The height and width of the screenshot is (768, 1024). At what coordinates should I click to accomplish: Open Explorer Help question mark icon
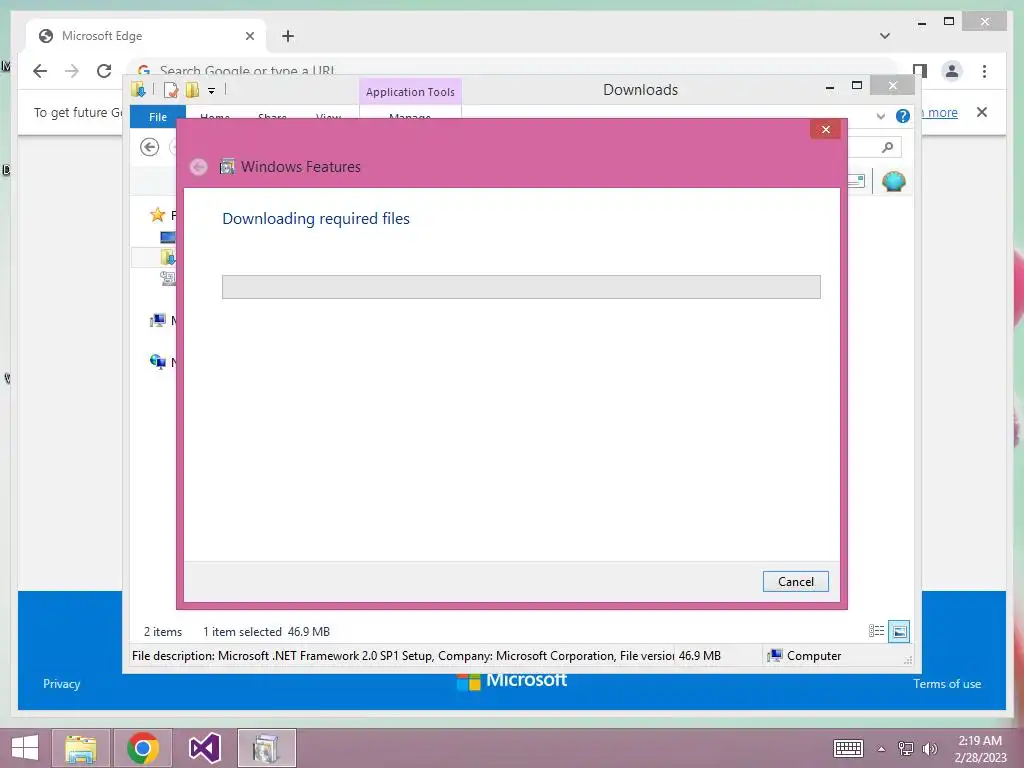click(x=903, y=116)
